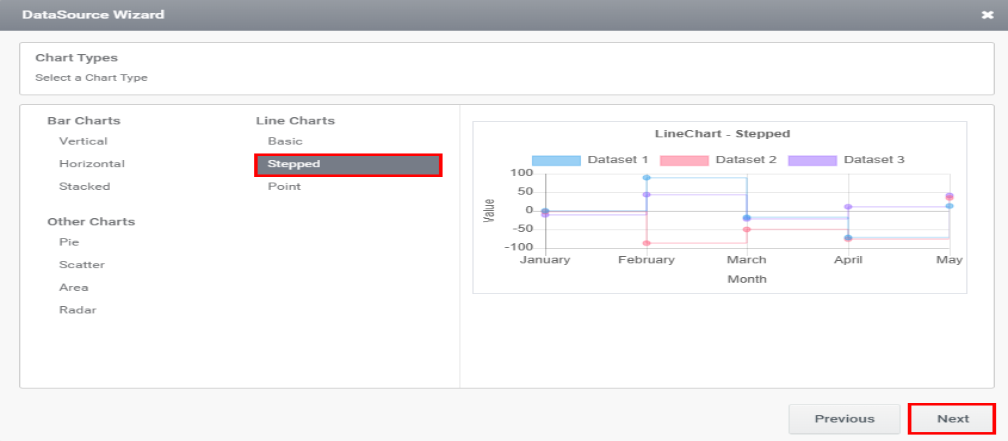Go back with the Previous button

(x=845, y=419)
